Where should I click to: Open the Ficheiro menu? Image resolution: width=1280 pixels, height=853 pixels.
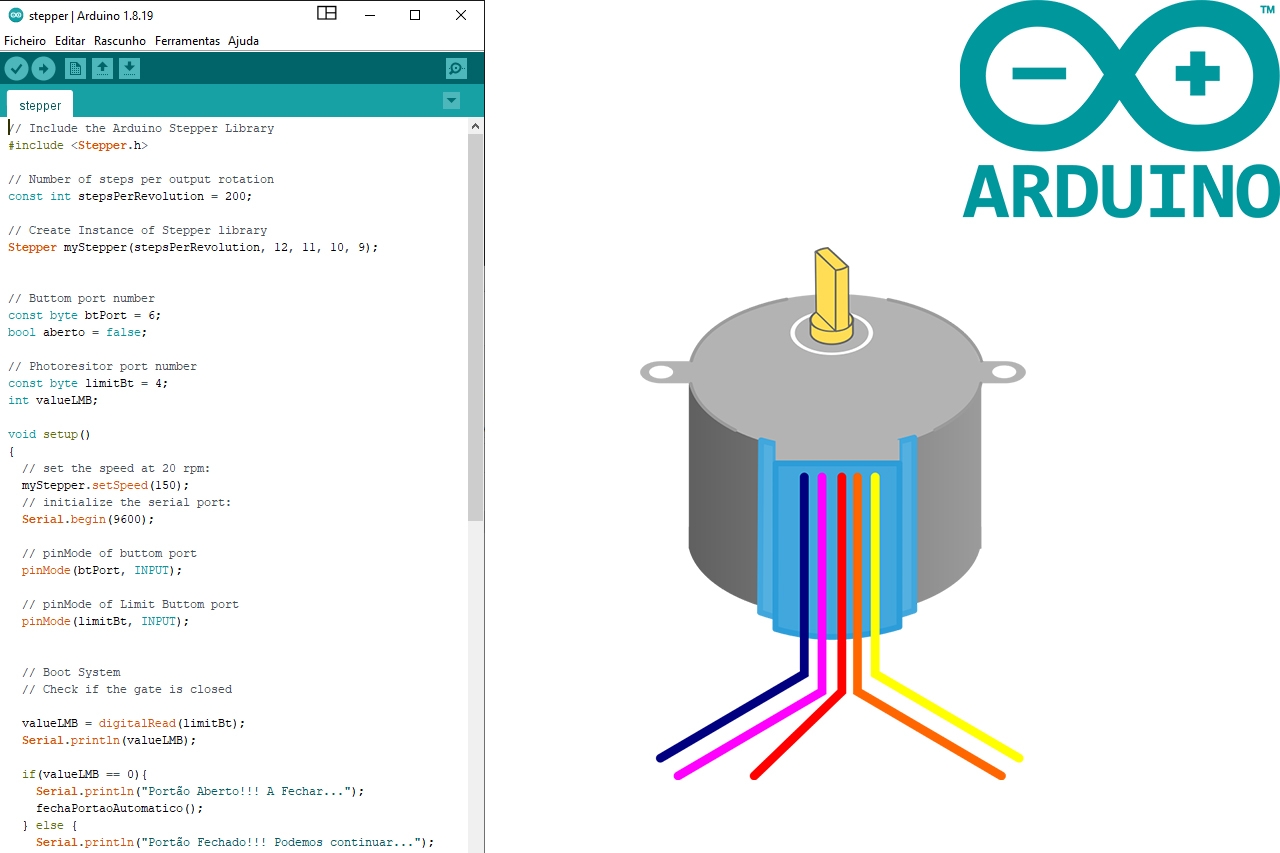(x=25, y=41)
